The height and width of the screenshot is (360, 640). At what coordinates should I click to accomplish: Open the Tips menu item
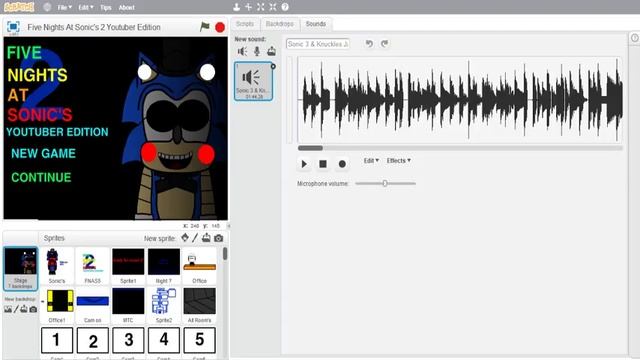(106, 7)
